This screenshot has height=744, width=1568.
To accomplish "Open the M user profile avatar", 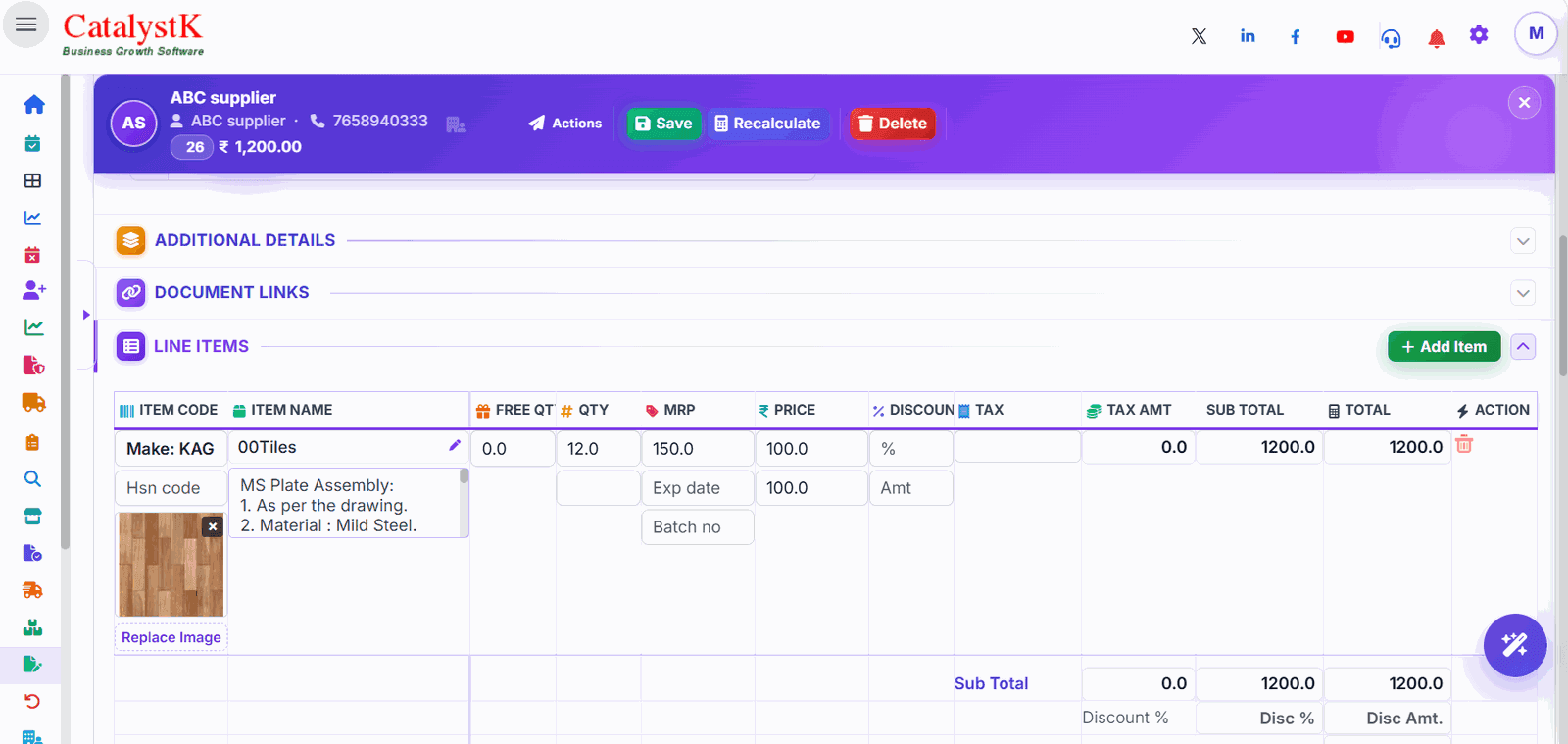I will 1536,33.
